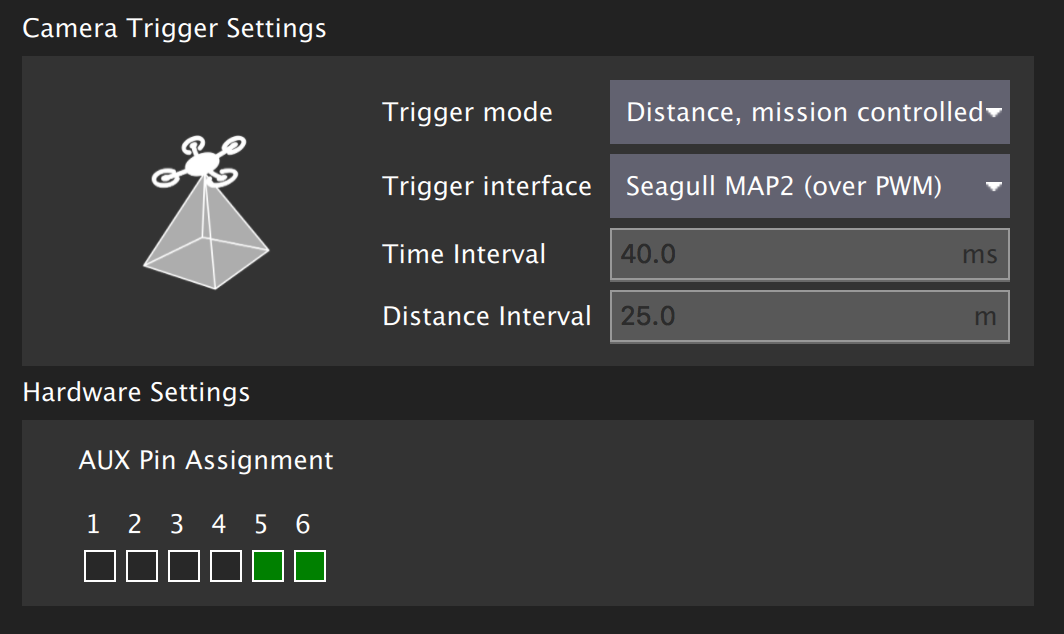This screenshot has width=1064, height=634.
Task: Enable AUX pin 1 for camera trigger
Action: click(x=98, y=565)
